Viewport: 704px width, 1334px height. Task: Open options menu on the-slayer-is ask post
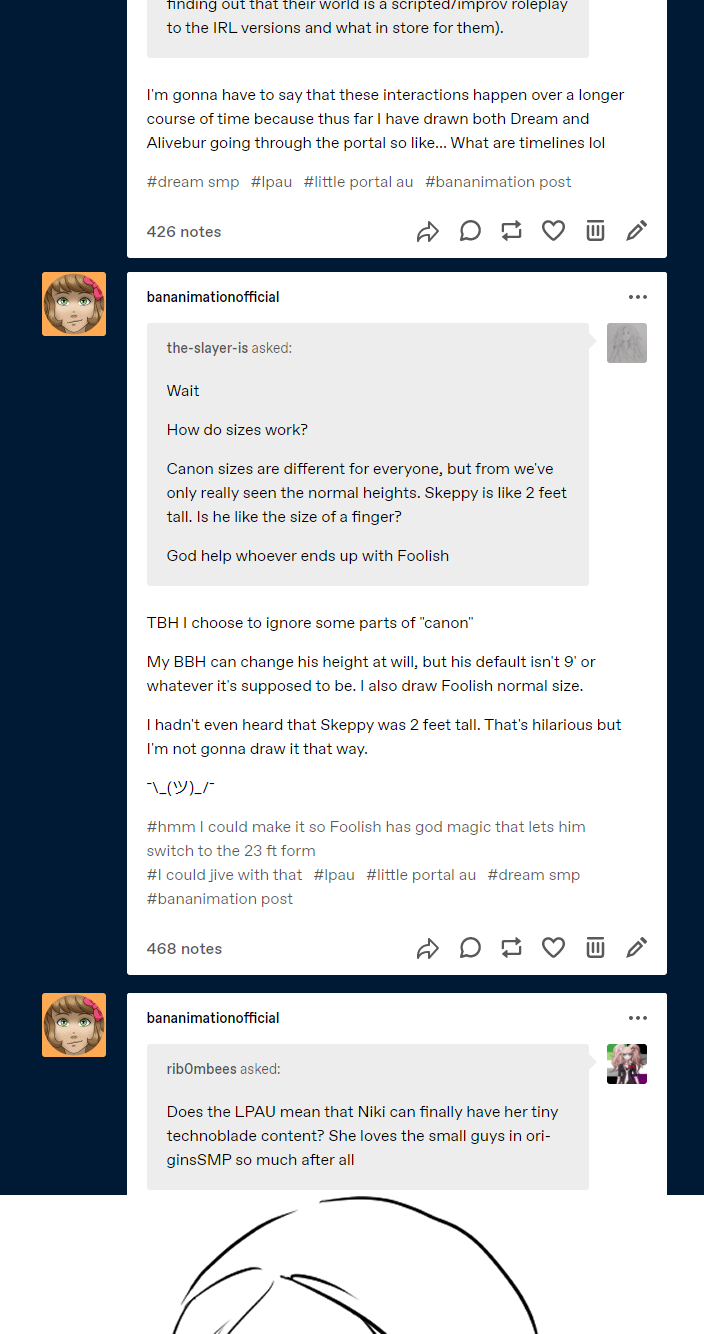(x=638, y=297)
